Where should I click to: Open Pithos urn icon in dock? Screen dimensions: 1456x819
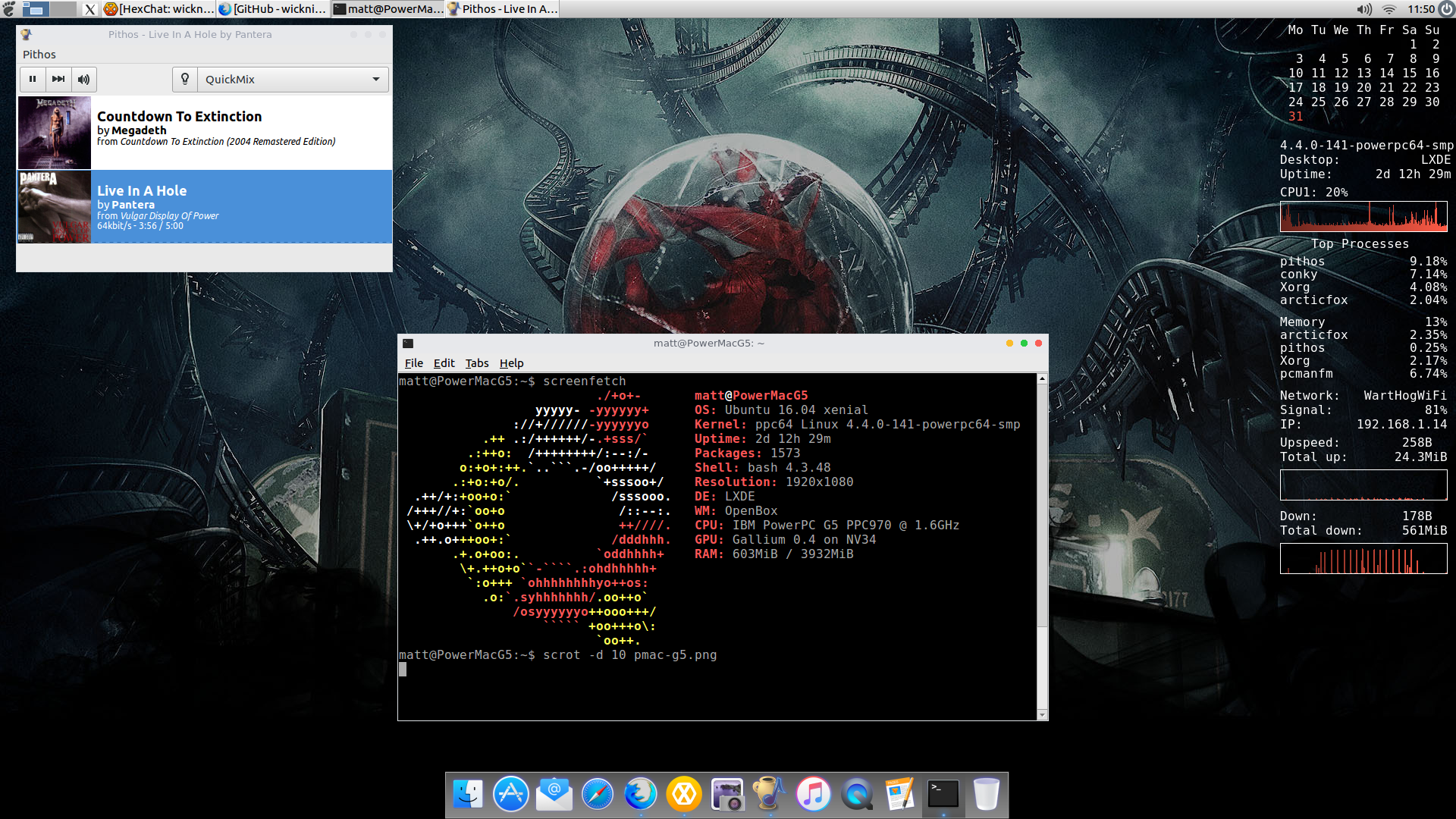point(770,794)
